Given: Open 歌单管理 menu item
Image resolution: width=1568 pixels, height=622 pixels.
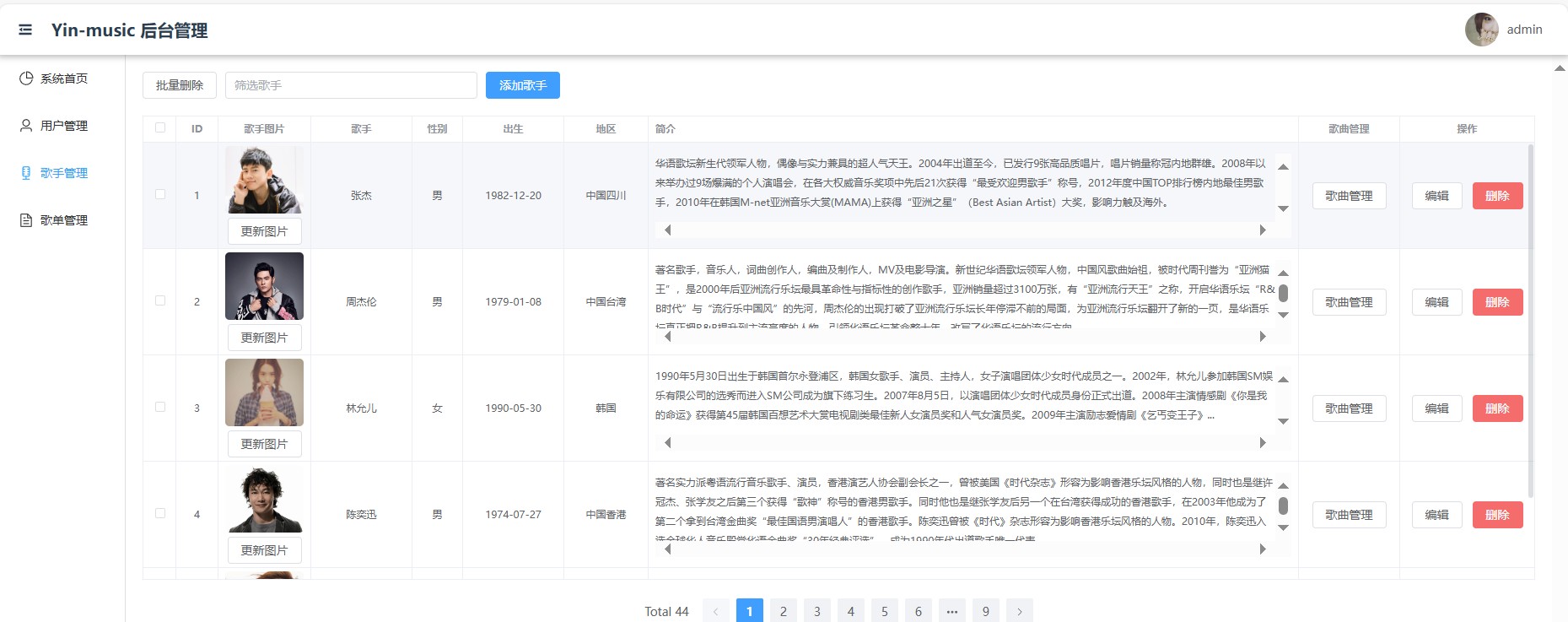Looking at the screenshot, I should (62, 220).
